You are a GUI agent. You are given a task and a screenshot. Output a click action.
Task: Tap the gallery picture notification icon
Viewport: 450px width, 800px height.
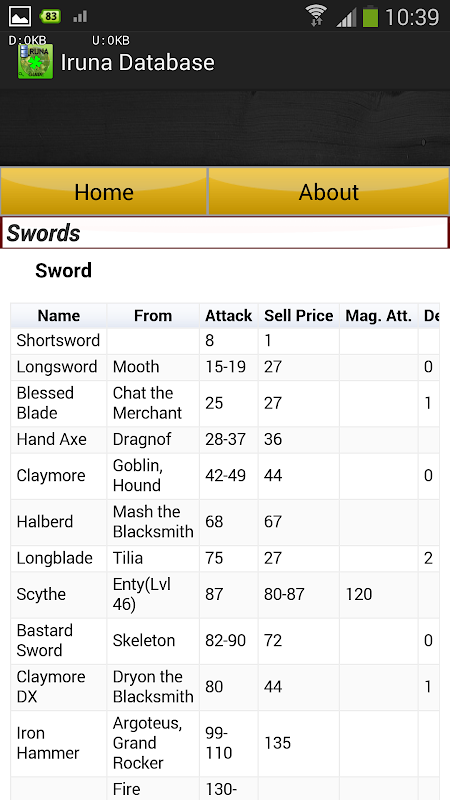click(x=19, y=16)
